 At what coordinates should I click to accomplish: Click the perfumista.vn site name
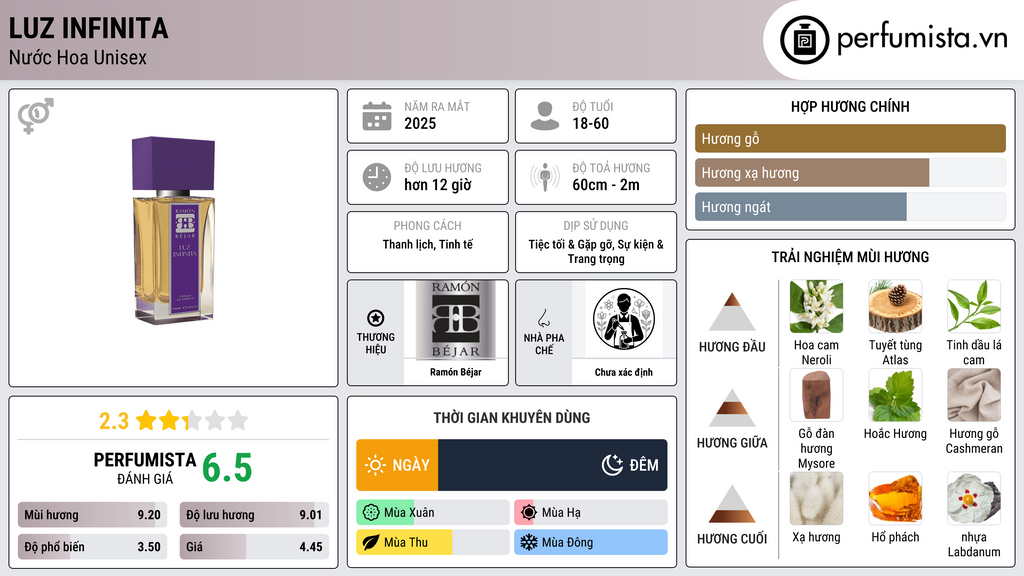922,38
